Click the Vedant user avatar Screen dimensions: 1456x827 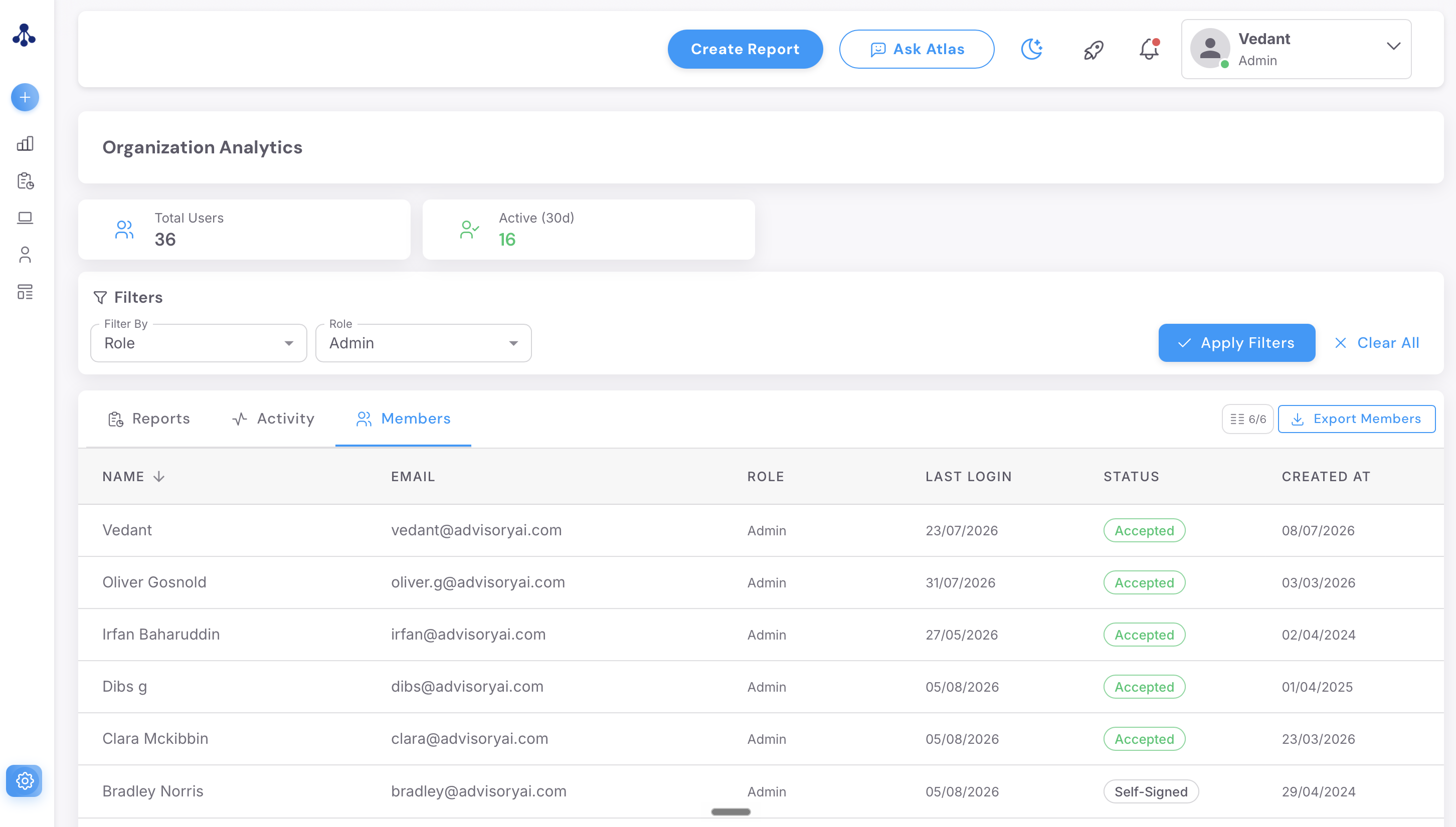[1209, 48]
